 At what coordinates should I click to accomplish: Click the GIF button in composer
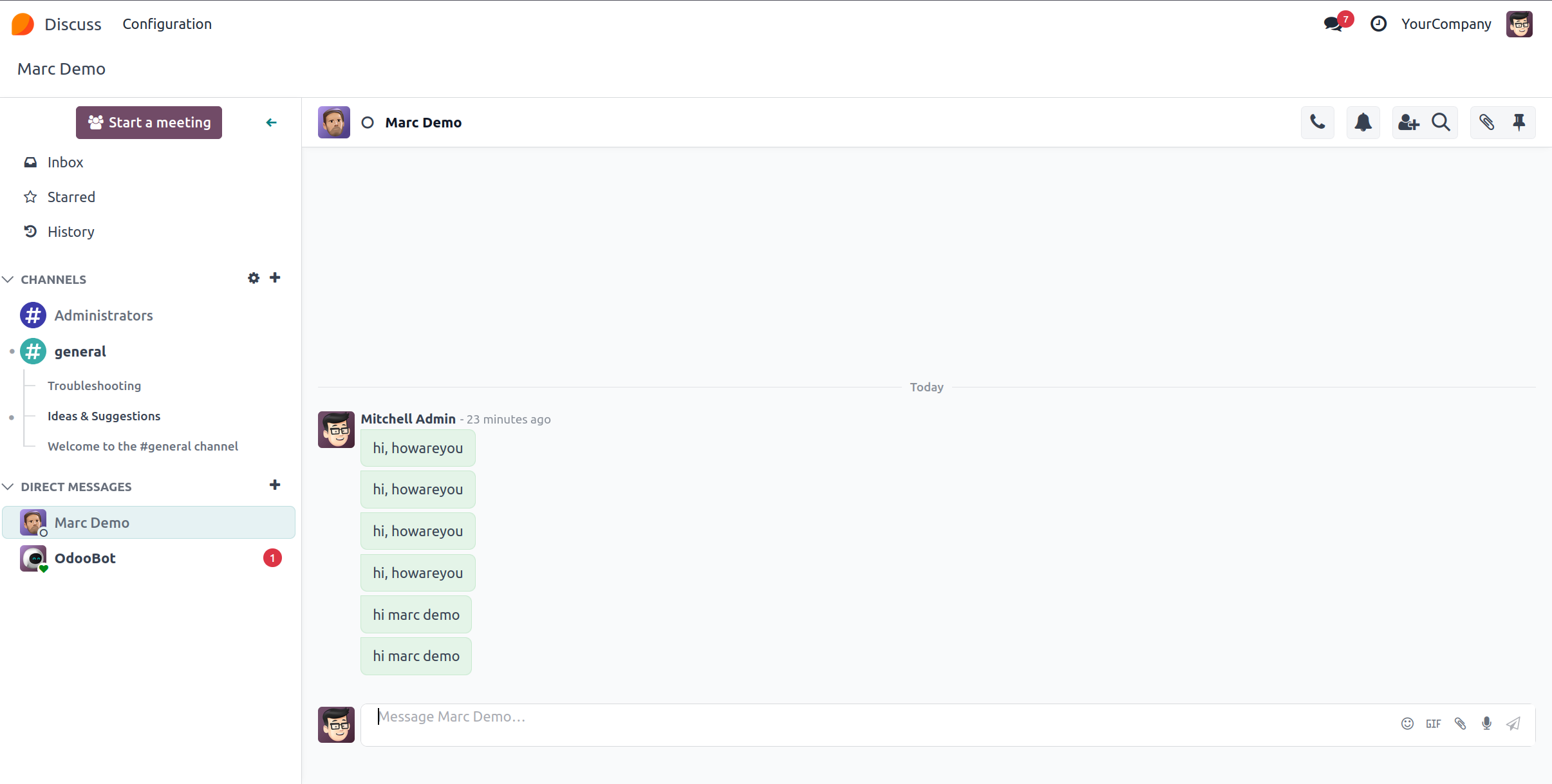(1433, 723)
